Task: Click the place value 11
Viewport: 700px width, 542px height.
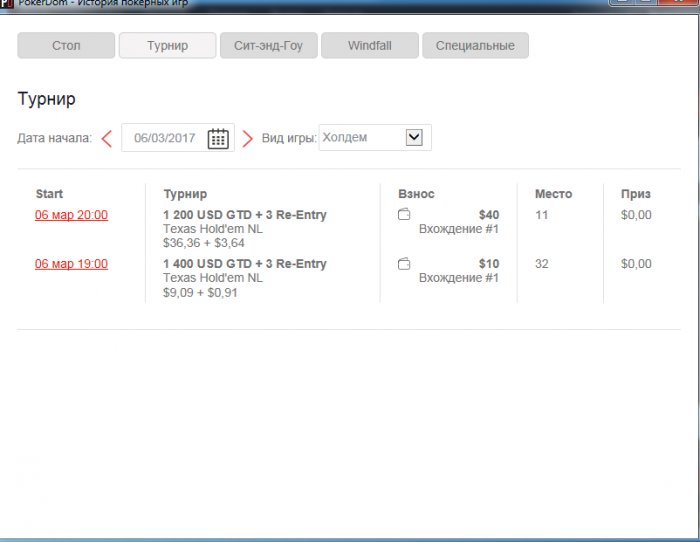Action: point(542,215)
